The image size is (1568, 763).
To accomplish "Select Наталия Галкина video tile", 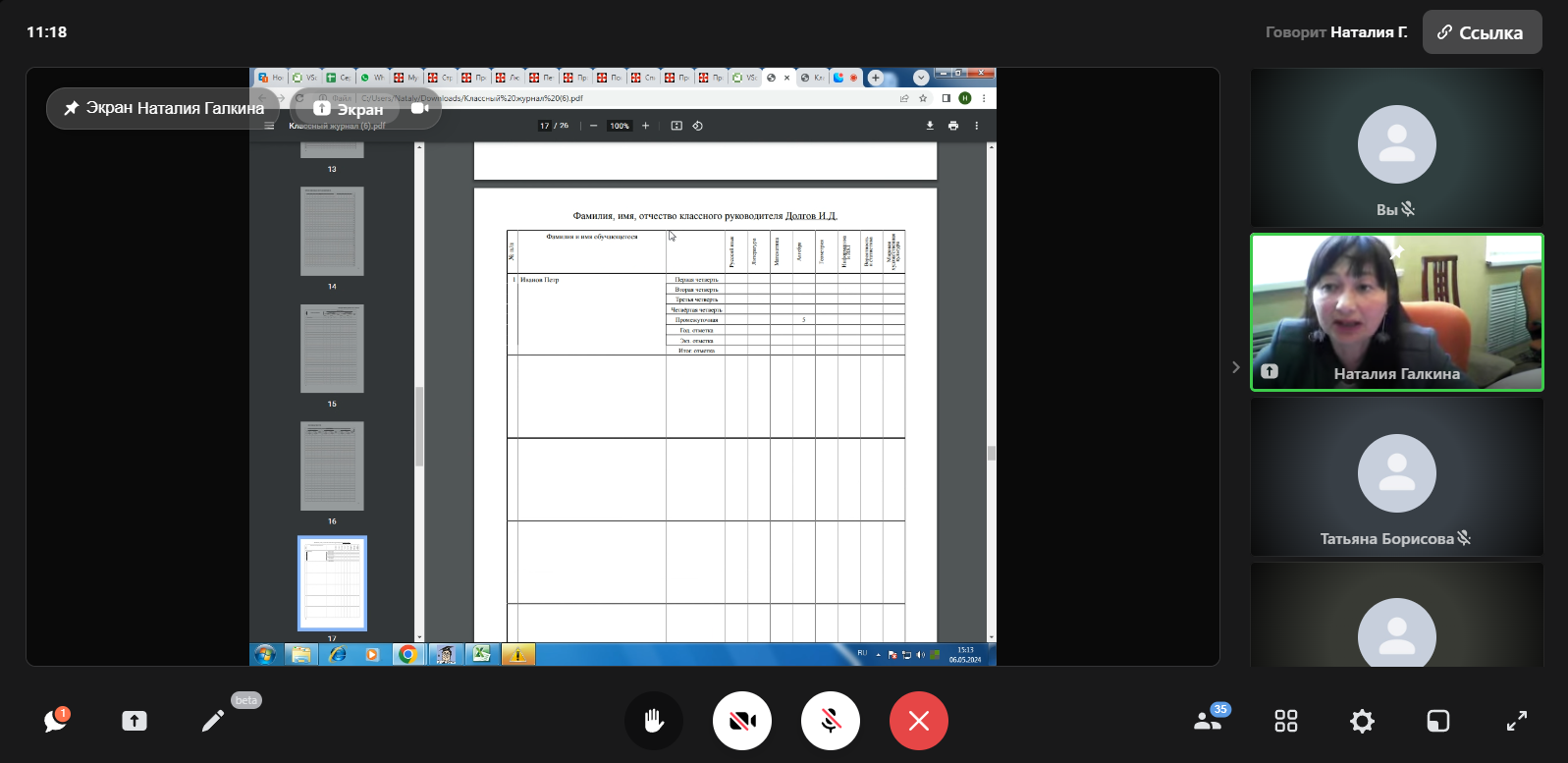I will coord(1396,312).
